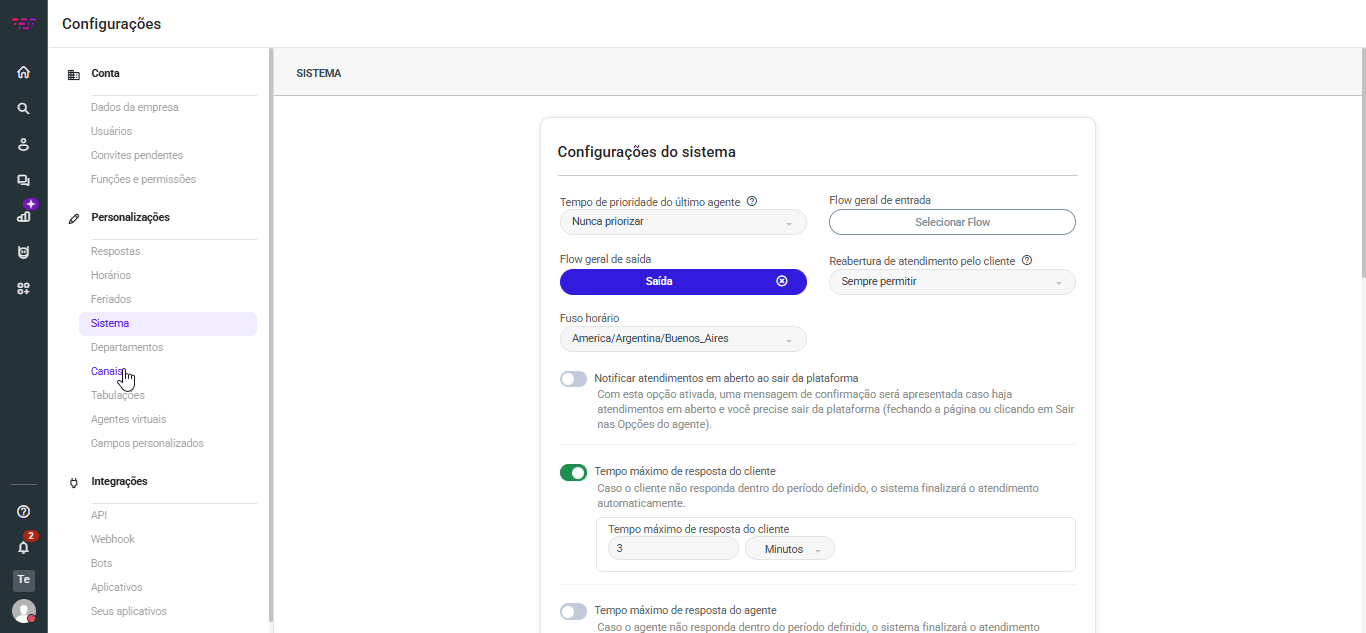This screenshot has width=1366, height=633.
Task: Click the page vertical scrollbar
Action: coord(1362,165)
